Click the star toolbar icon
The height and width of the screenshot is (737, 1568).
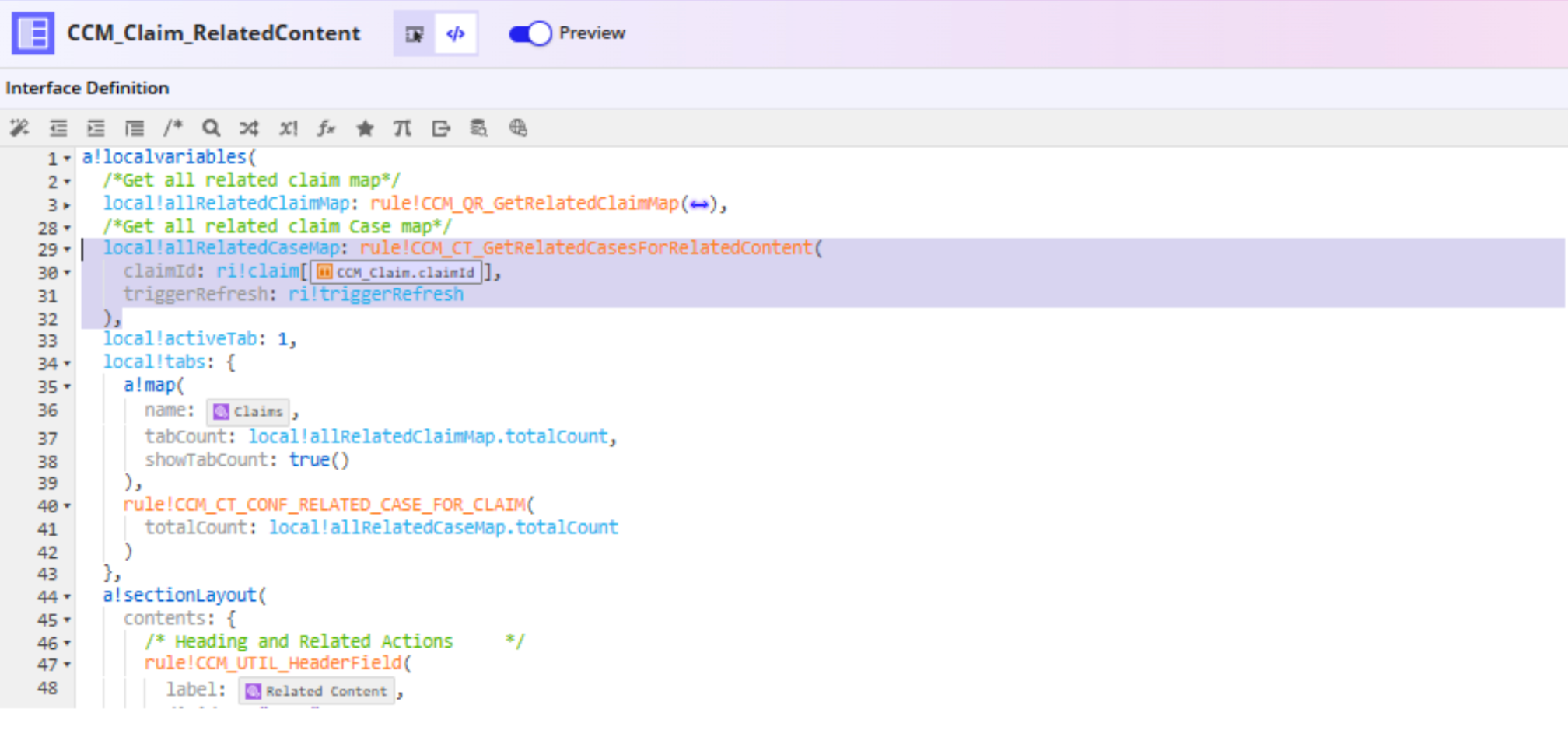(x=365, y=128)
